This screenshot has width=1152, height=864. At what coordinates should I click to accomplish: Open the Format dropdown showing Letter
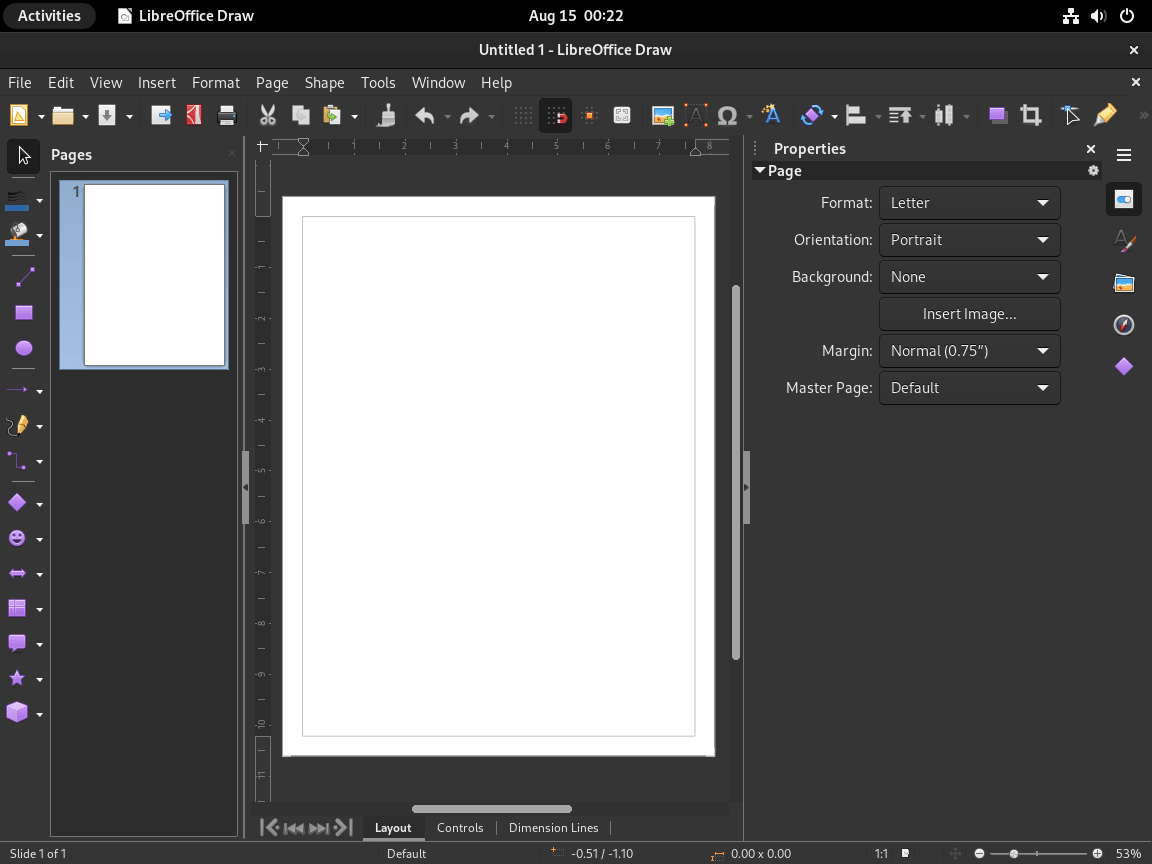[968, 203]
